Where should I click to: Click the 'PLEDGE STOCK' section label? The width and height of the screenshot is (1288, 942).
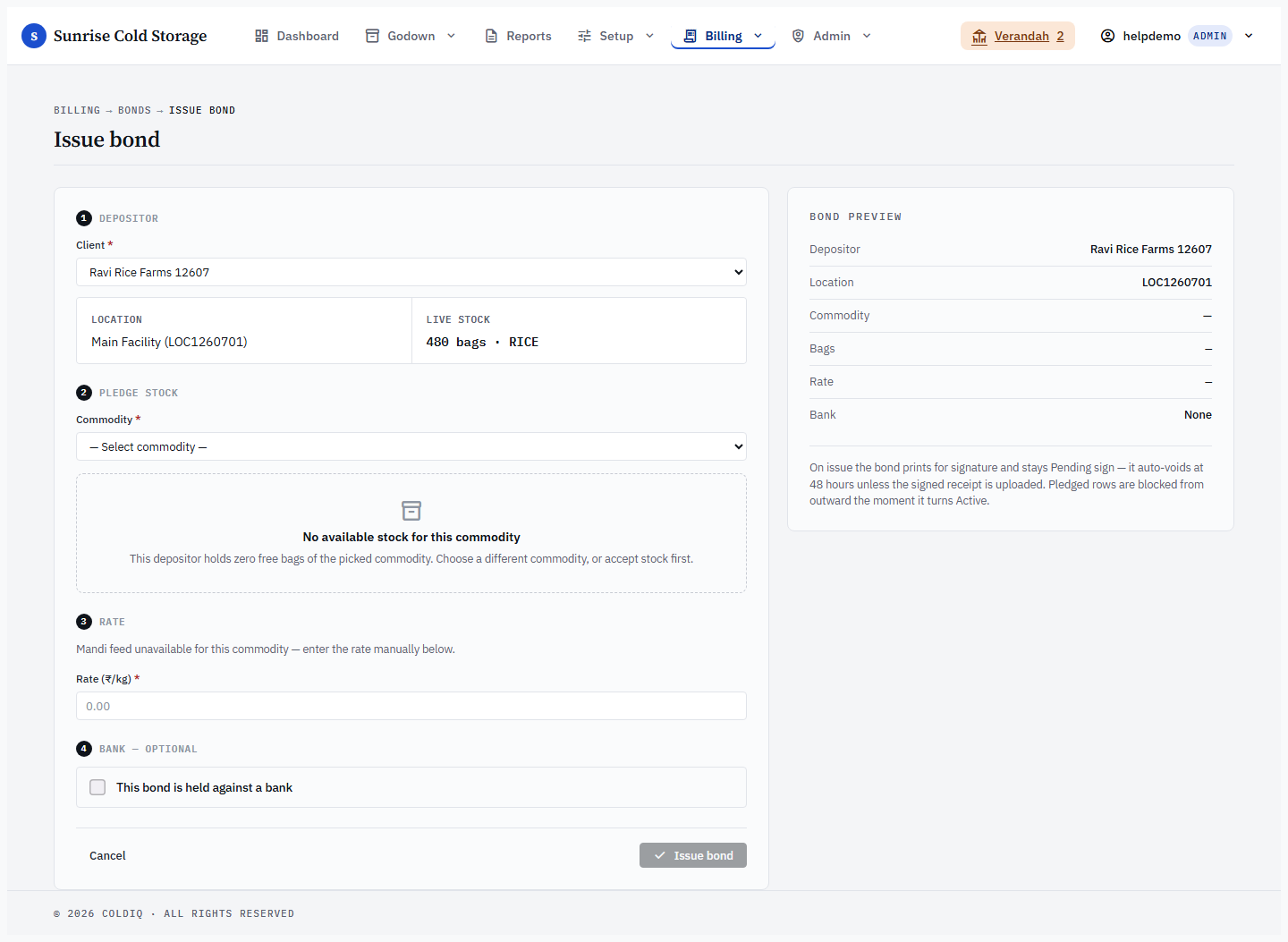(139, 393)
